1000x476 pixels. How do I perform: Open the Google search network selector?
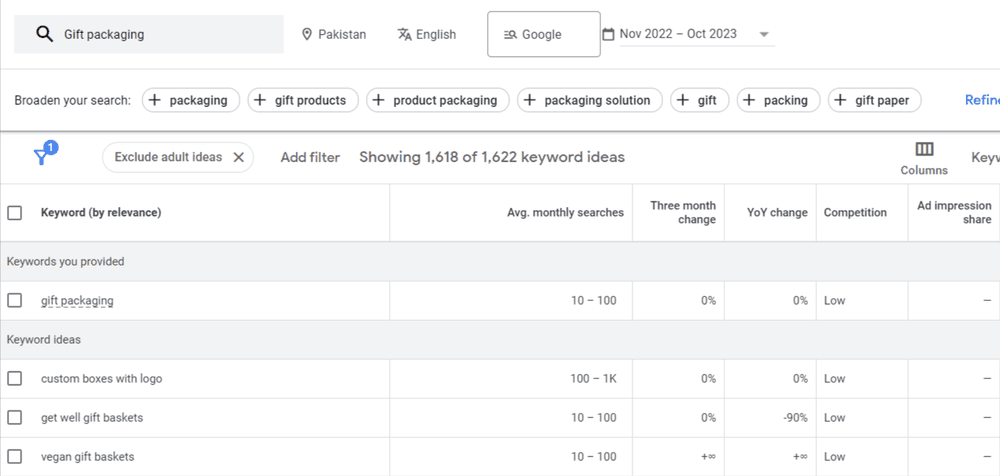click(543, 34)
